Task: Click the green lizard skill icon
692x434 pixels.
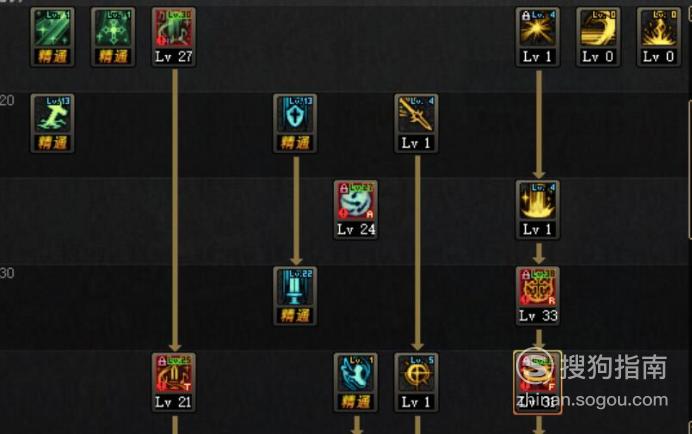Action: tap(53, 123)
